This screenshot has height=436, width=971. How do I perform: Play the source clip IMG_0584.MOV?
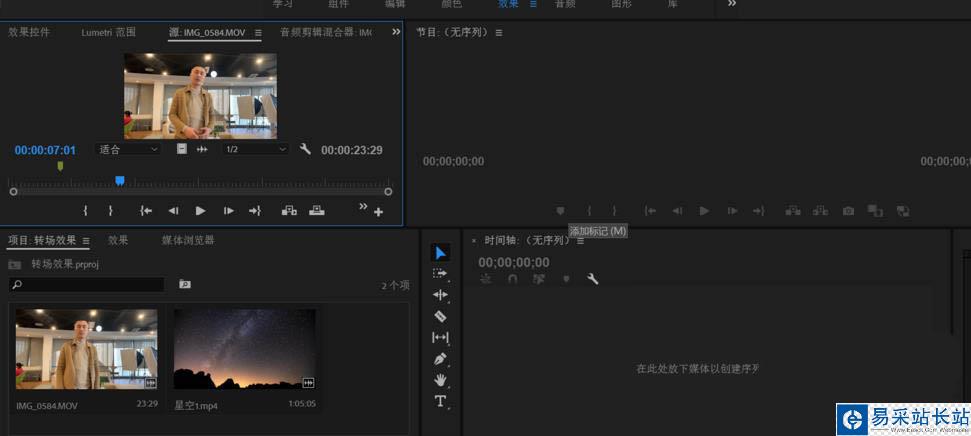(201, 211)
